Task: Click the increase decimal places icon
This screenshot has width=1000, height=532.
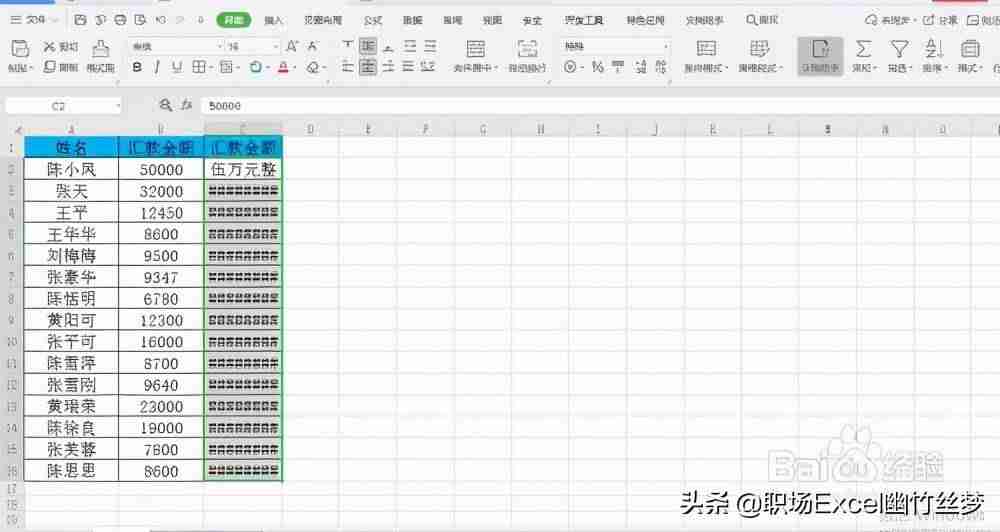Action: [x=640, y=67]
